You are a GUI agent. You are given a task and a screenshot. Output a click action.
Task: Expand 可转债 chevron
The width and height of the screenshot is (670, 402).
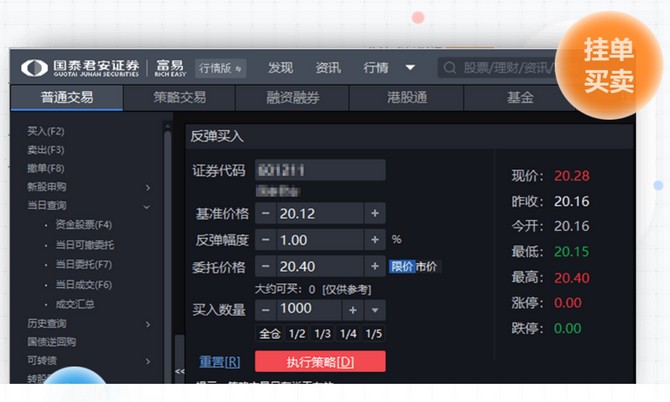click(148, 361)
